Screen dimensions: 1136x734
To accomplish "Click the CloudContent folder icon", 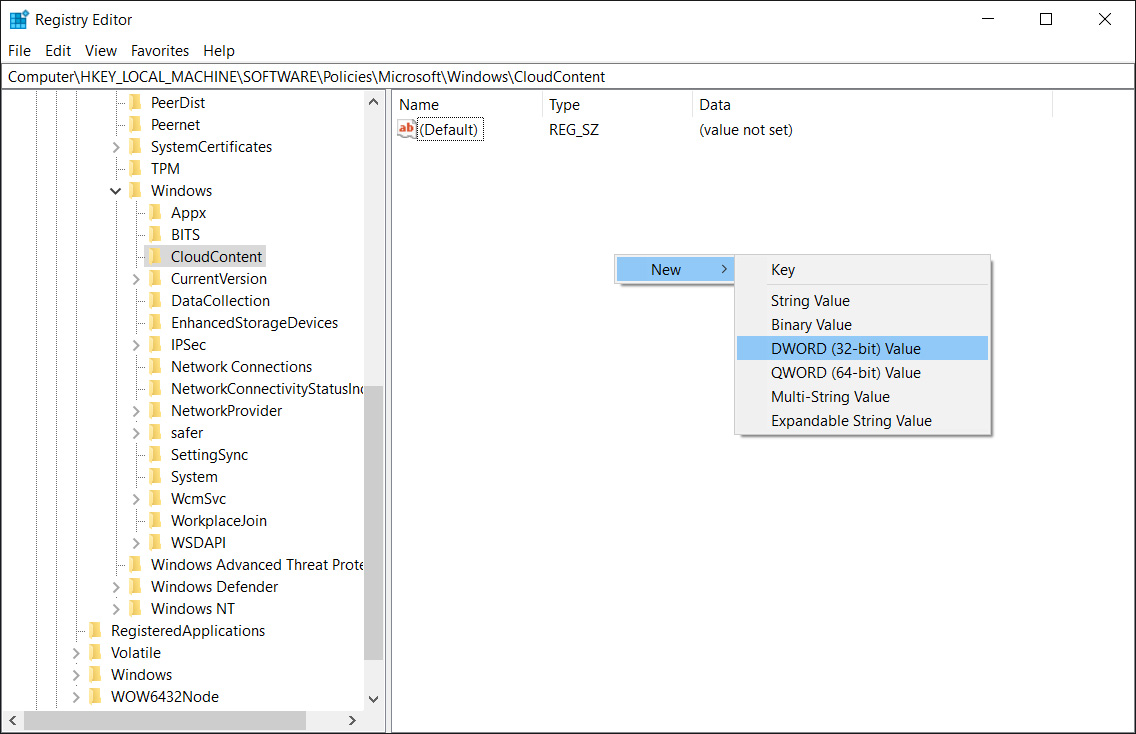I will point(155,256).
